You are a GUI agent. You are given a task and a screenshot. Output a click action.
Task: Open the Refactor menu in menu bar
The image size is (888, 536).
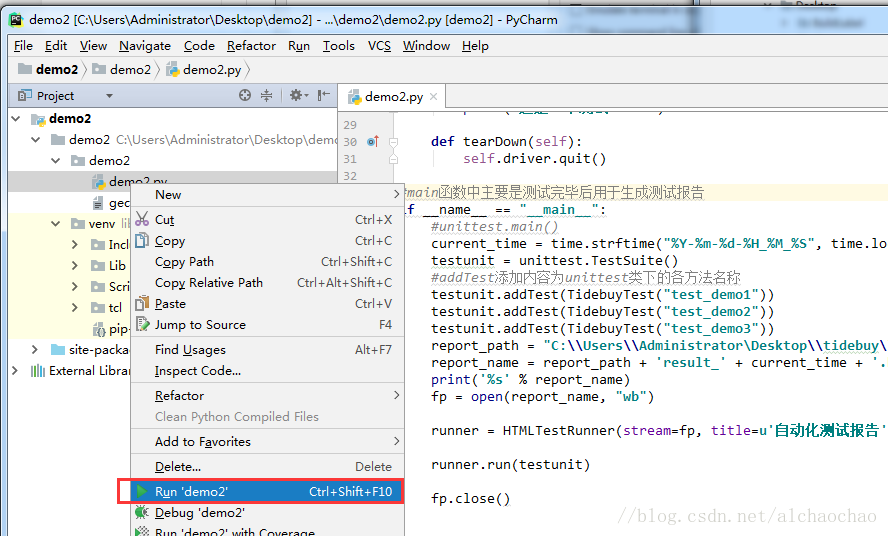tap(251, 46)
